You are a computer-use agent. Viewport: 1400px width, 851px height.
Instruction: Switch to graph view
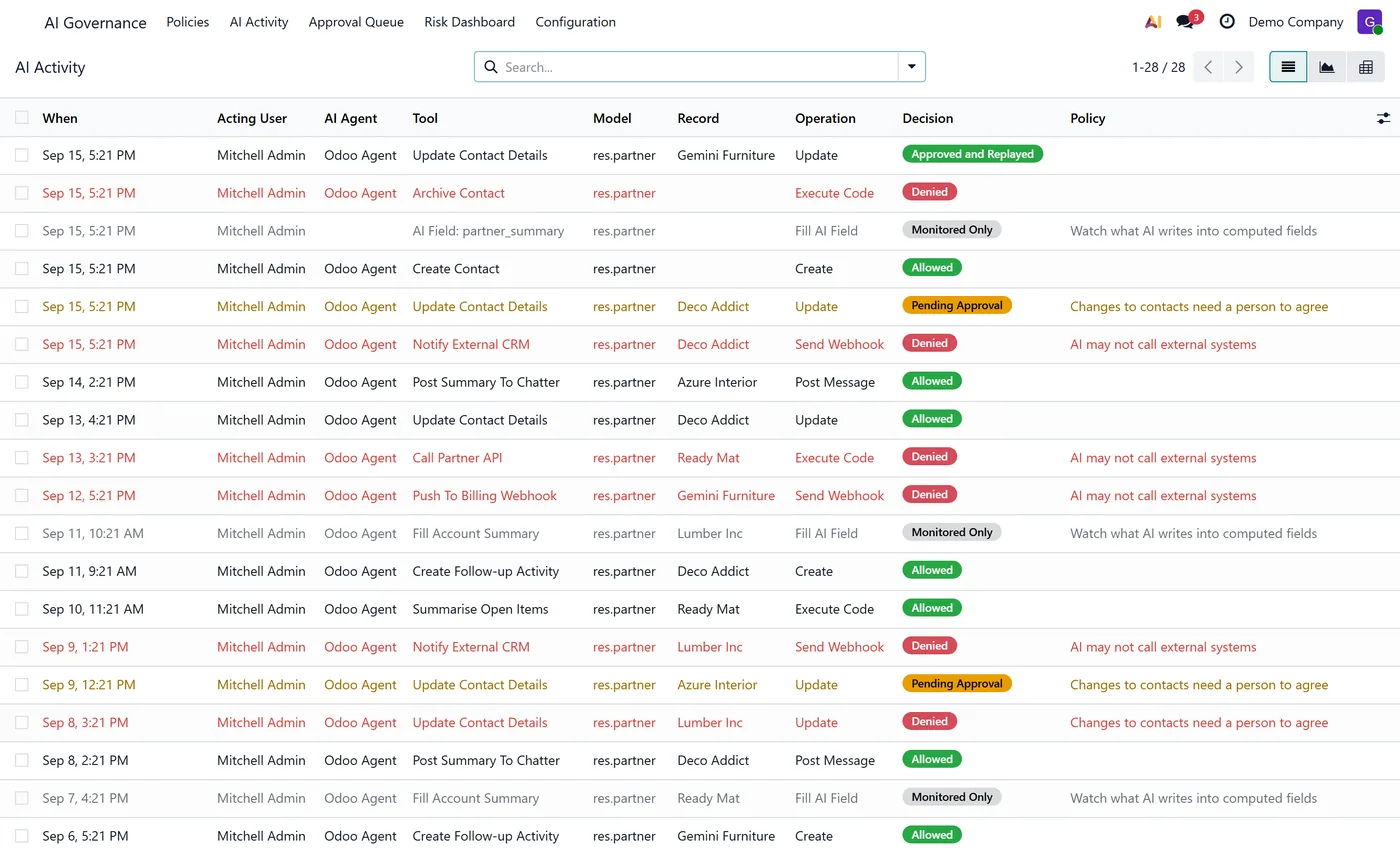[x=1327, y=67]
